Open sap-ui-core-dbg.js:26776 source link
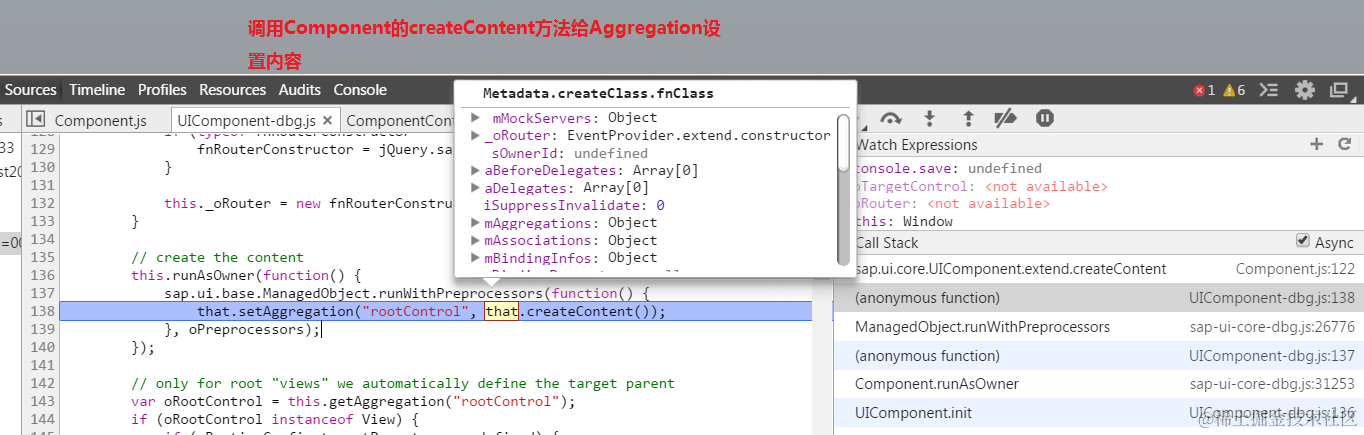 coord(1270,327)
